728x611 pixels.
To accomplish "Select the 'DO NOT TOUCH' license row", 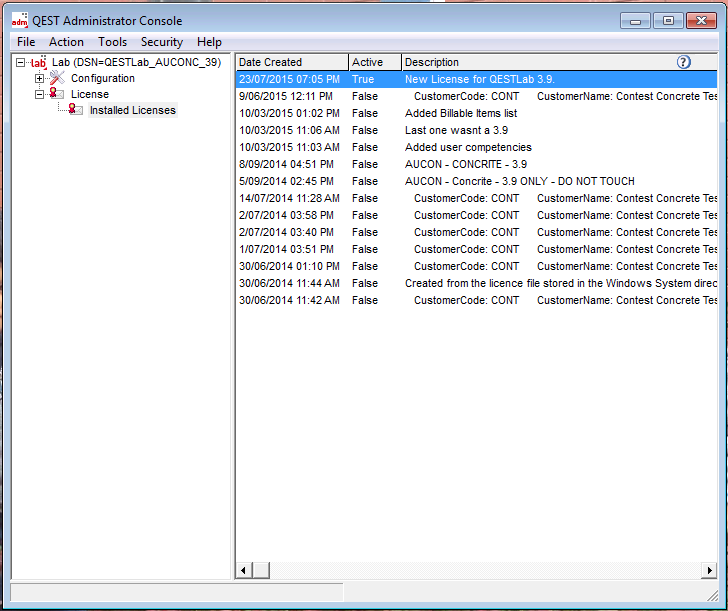I will click(x=519, y=181).
